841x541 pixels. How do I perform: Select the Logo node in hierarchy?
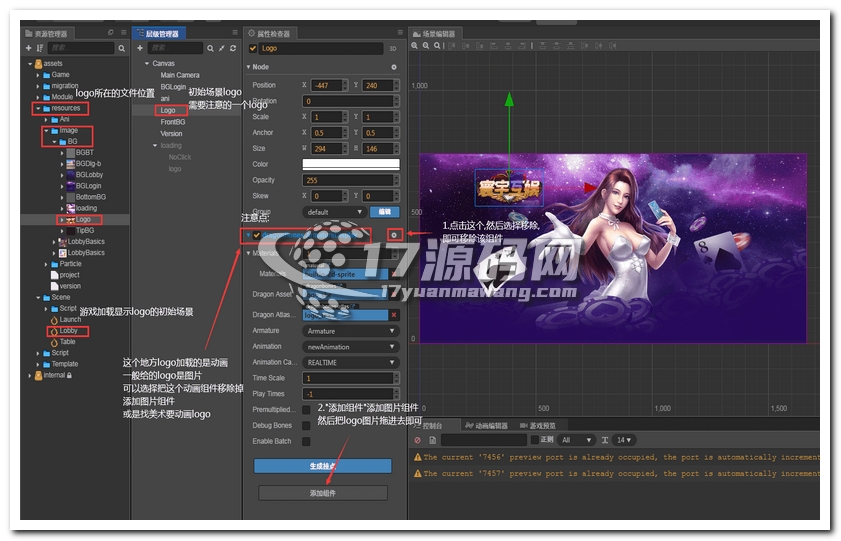(x=168, y=110)
